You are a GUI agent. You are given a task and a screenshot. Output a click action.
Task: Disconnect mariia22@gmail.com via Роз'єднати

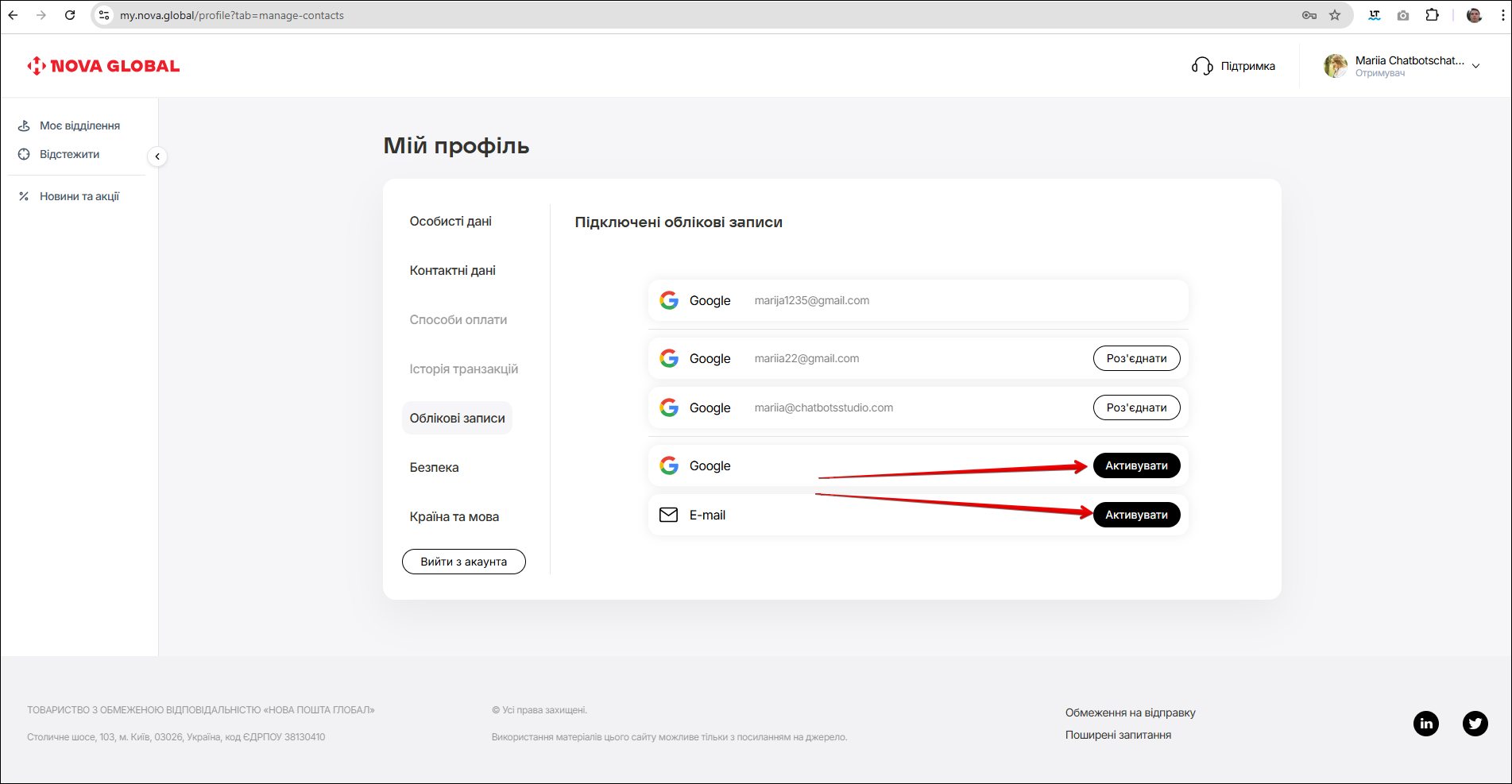pyautogui.click(x=1136, y=359)
